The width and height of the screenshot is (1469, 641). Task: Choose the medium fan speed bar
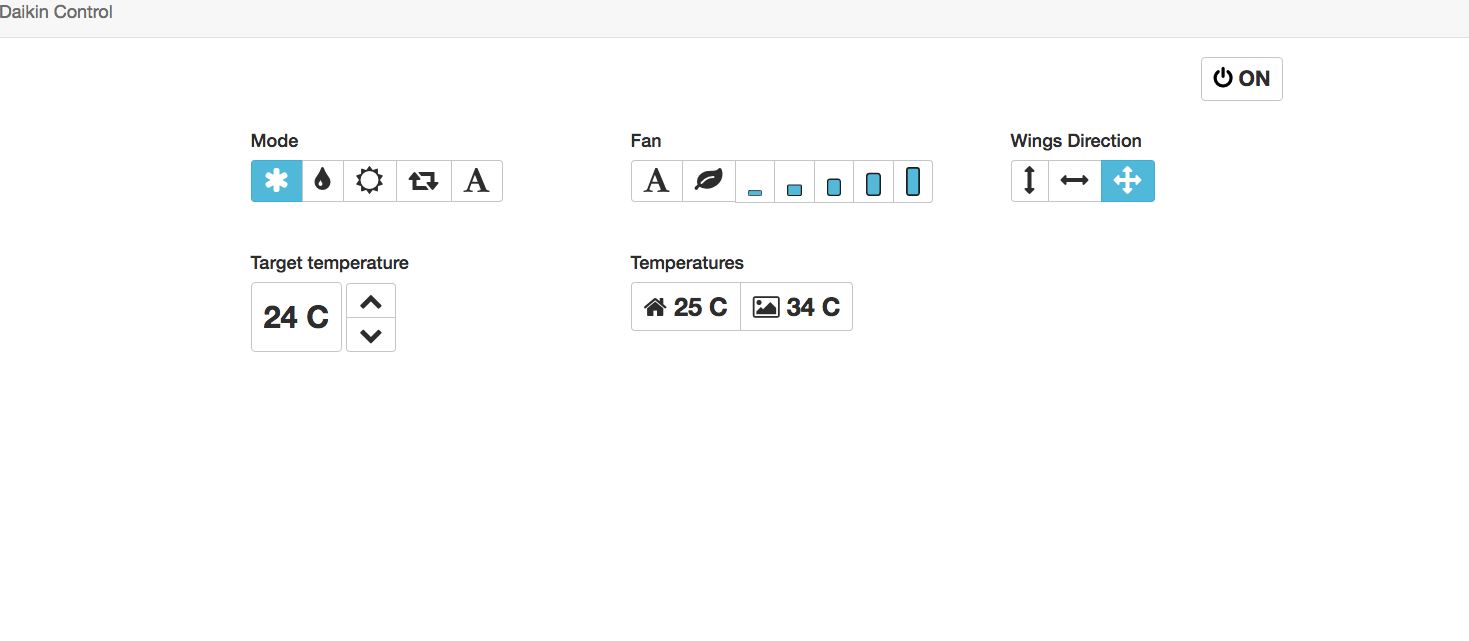tap(834, 182)
